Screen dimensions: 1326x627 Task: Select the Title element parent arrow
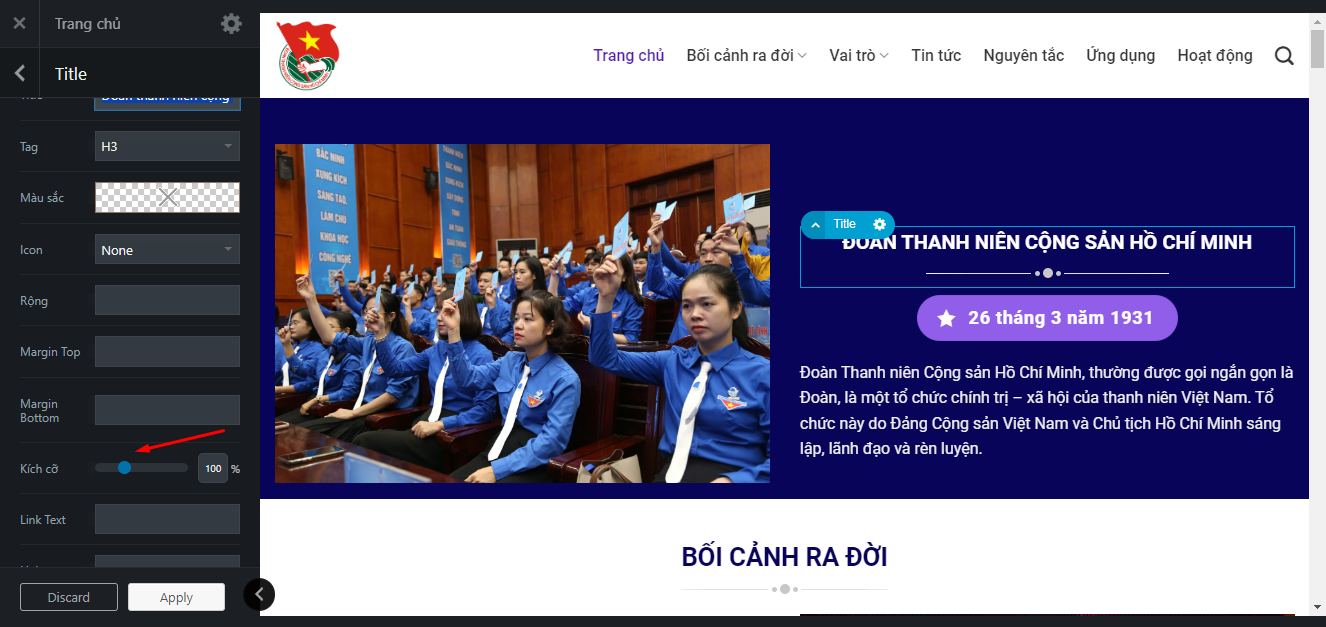coord(815,224)
